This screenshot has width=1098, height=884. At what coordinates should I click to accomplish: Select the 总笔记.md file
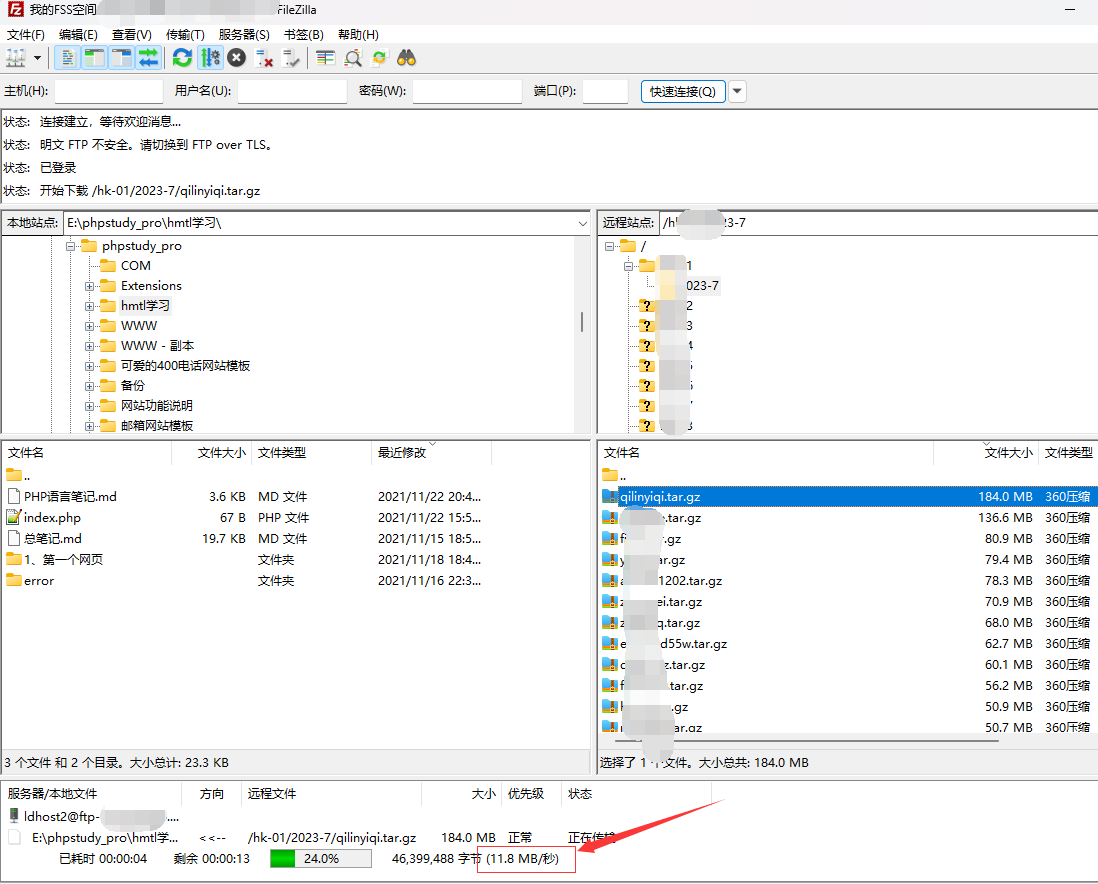click(x=53, y=539)
